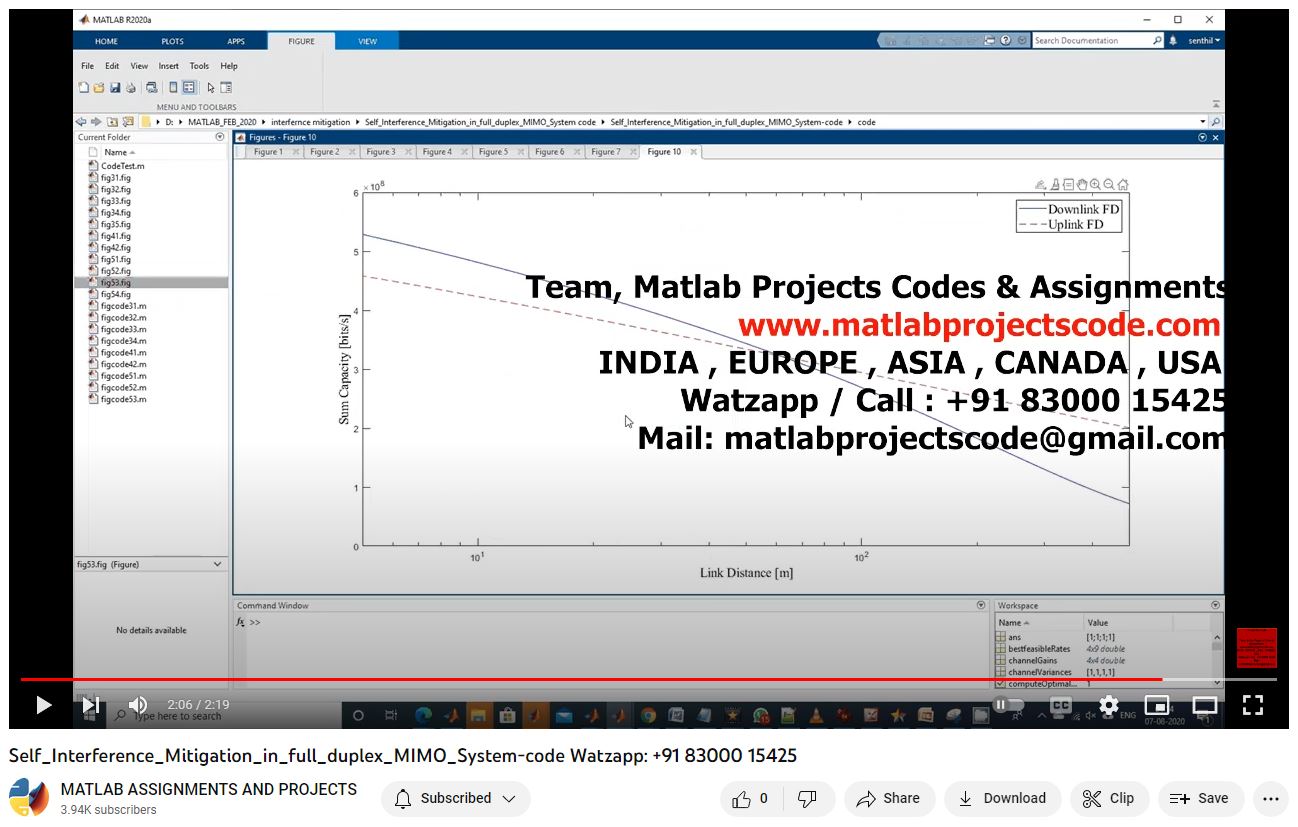Screen dimensions: 1298x827
Task: Open the APPS ribbon tab
Action: pos(236,41)
